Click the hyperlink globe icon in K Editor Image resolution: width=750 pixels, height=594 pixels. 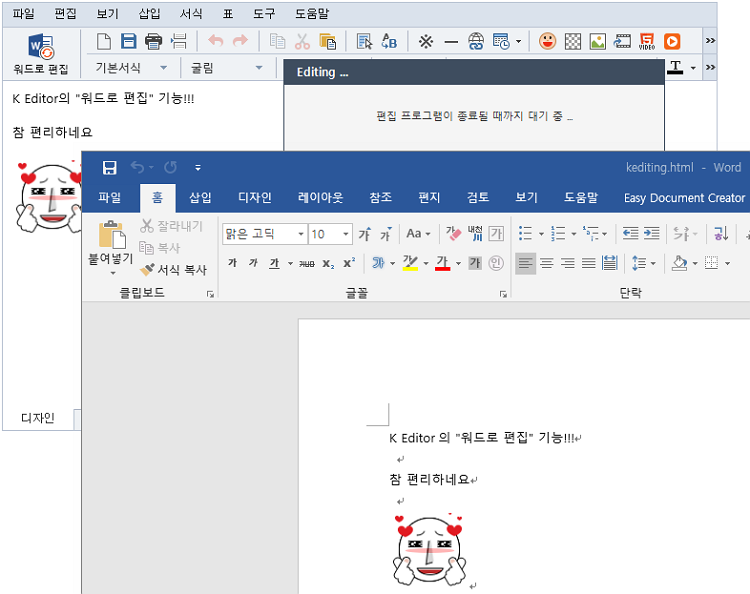[x=476, y=41]
